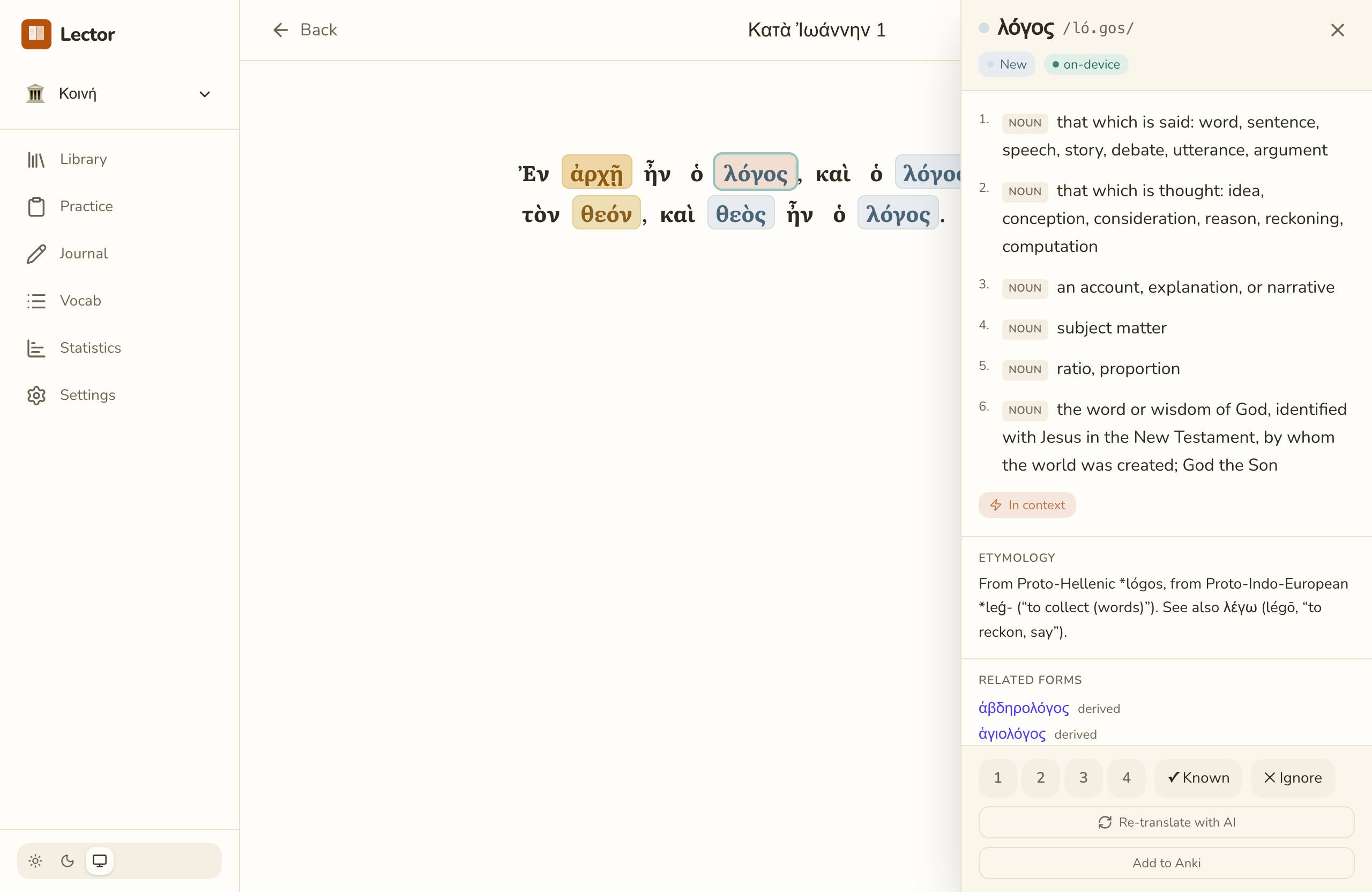Click the λόγος headword in panel
The width and height of the screenshot is (1372, 892).
1026,28
